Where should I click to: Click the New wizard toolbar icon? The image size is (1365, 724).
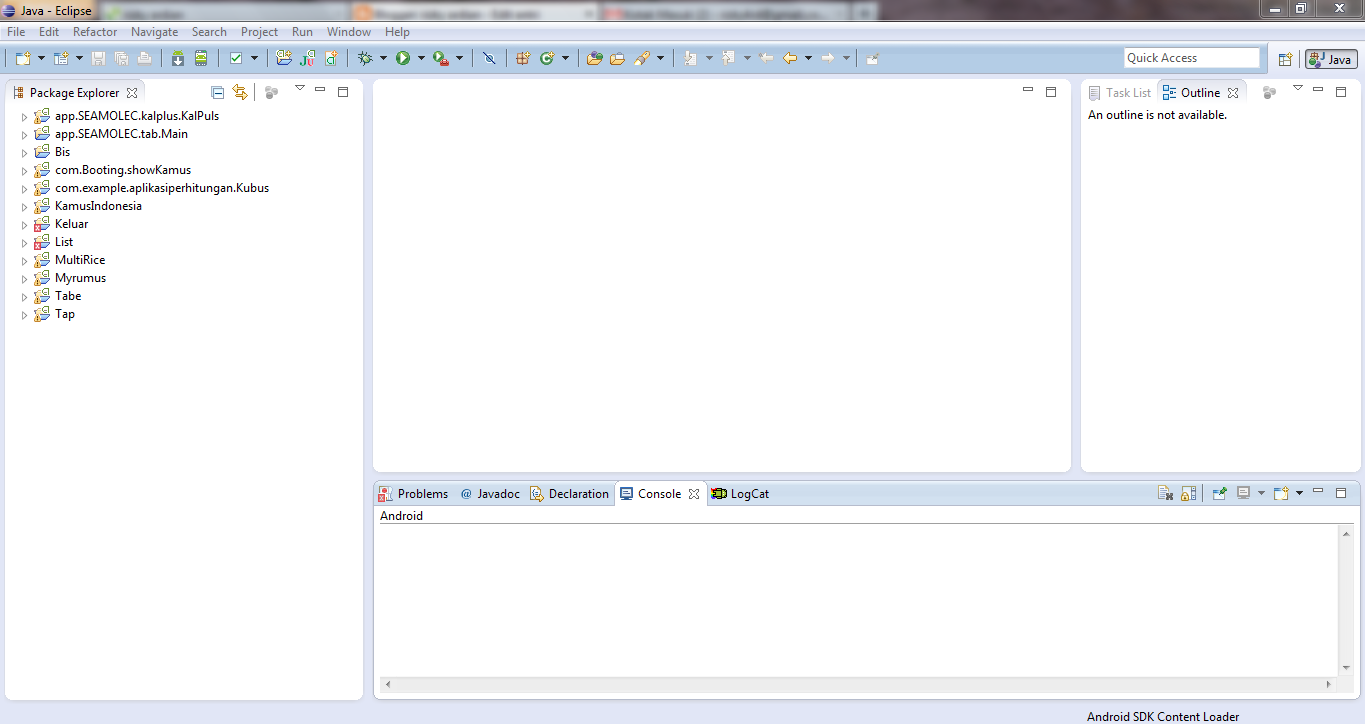pyautogui.click(x=23, y=59)
